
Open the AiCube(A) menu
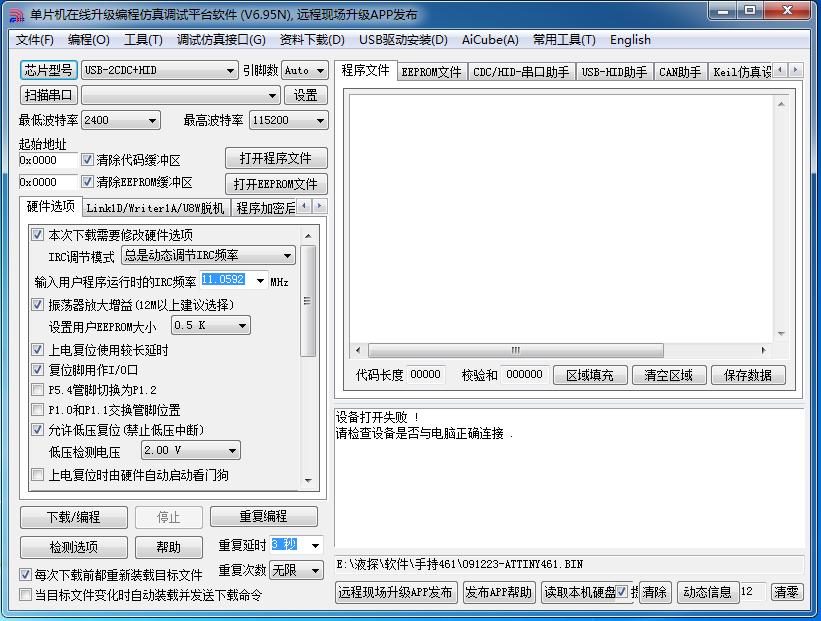pos(490,40)
